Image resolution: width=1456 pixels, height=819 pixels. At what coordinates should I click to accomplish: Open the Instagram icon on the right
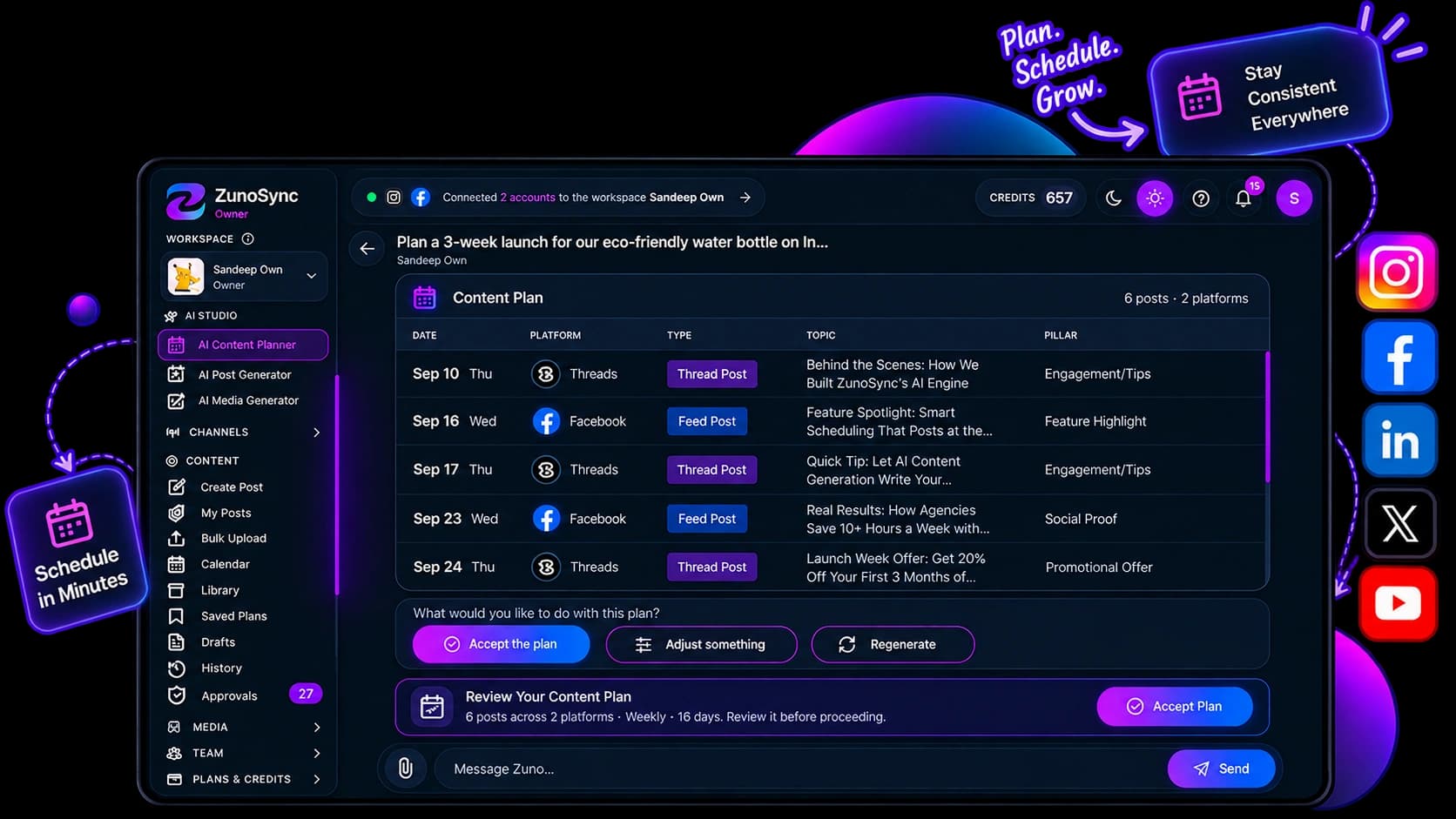point(1397,272)
